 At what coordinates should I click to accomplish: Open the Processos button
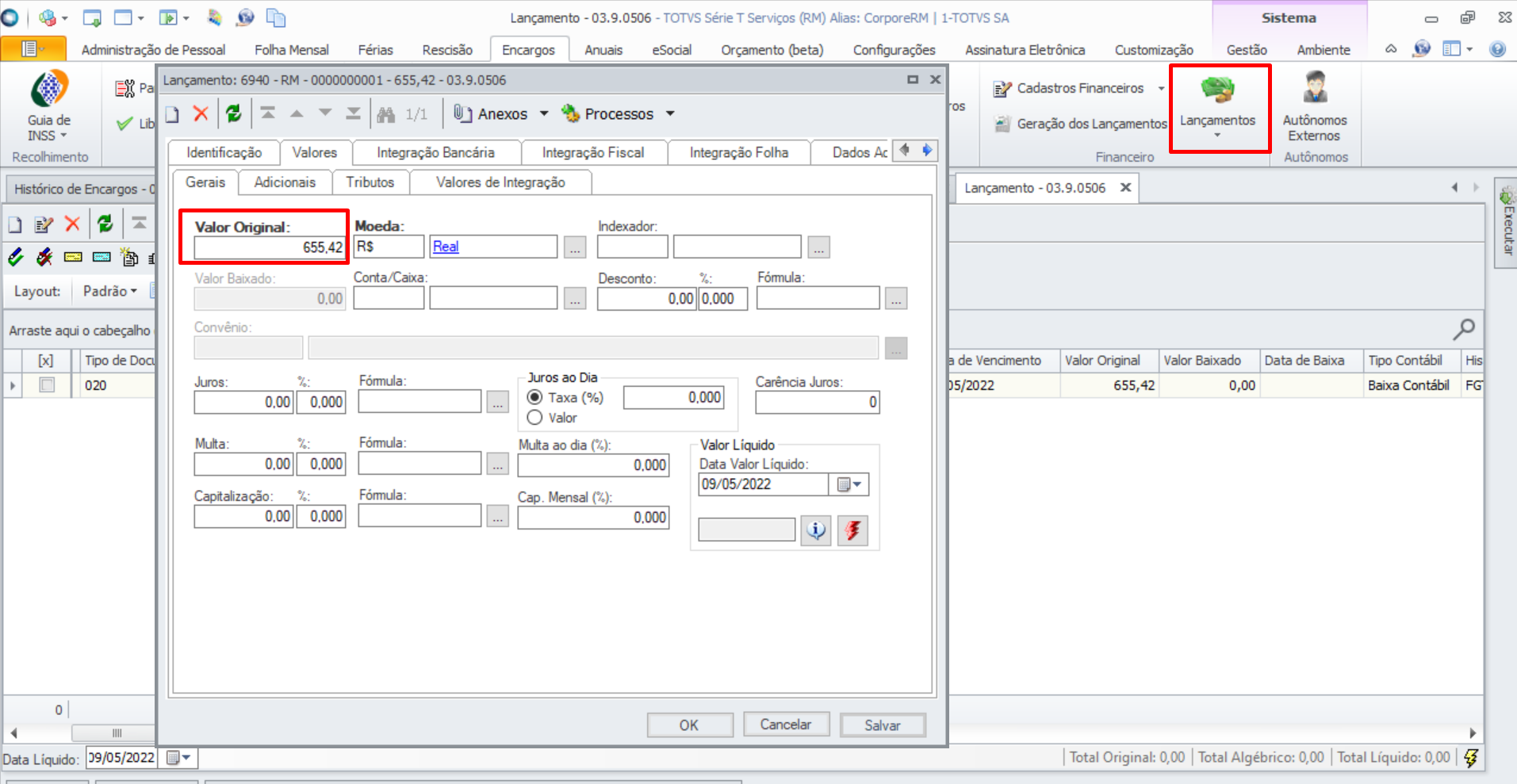coord(607,114)
